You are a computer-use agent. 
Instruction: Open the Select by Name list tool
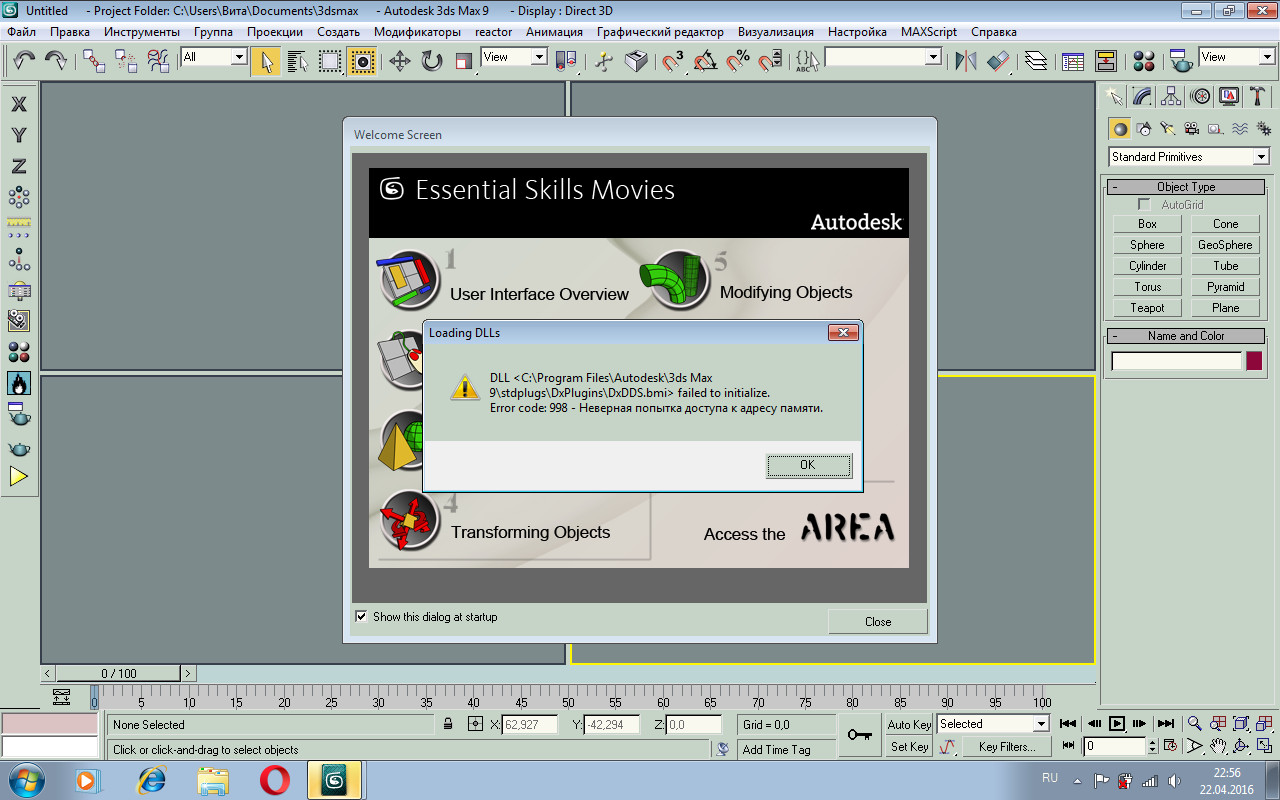click(x=298, y=61)
